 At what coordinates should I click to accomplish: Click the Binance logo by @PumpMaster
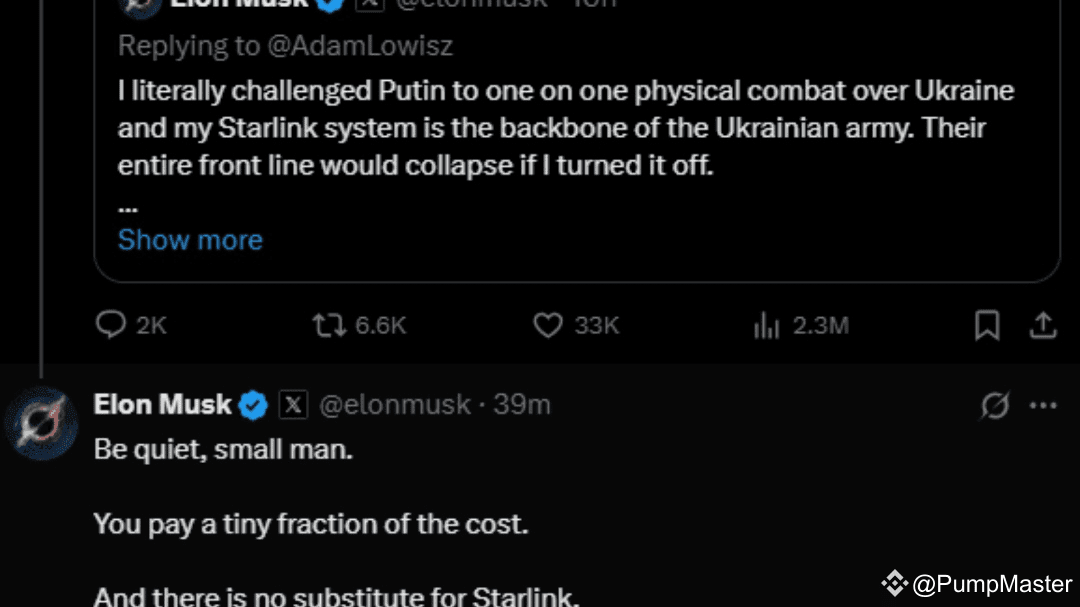894,583
